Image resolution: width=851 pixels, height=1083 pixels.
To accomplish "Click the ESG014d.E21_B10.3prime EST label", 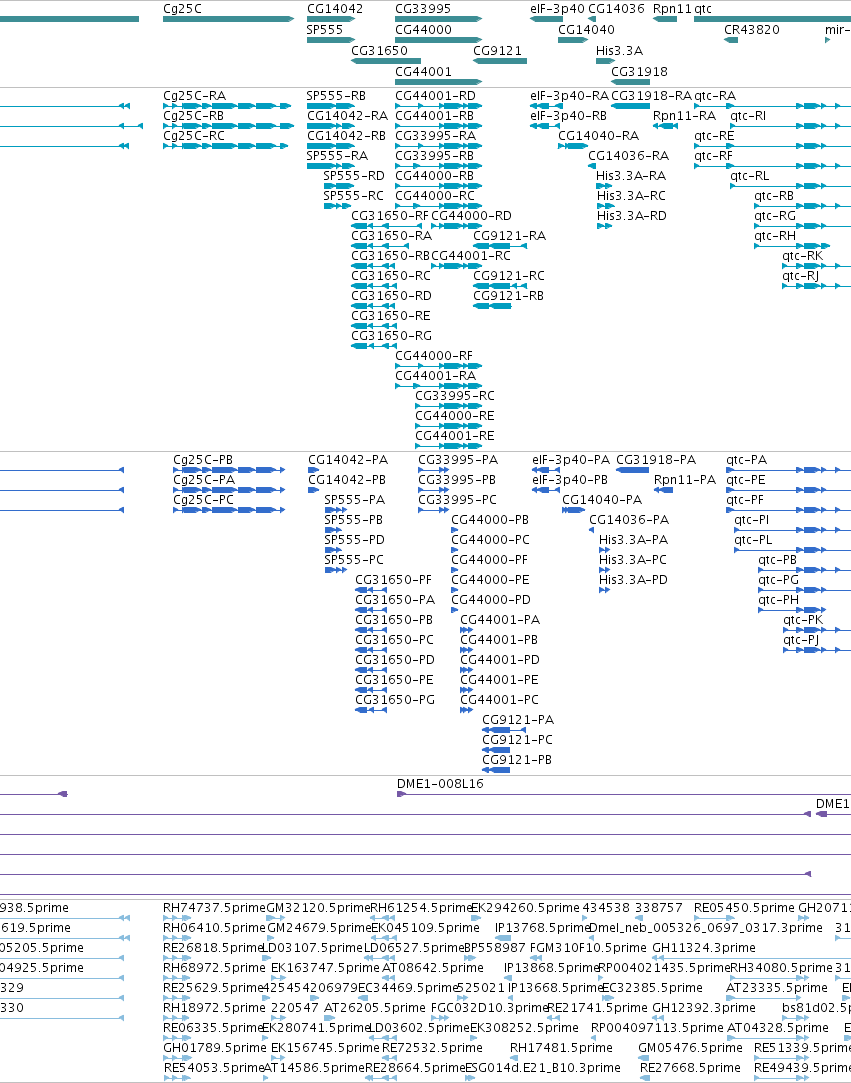I will (x=543, y=1068).
